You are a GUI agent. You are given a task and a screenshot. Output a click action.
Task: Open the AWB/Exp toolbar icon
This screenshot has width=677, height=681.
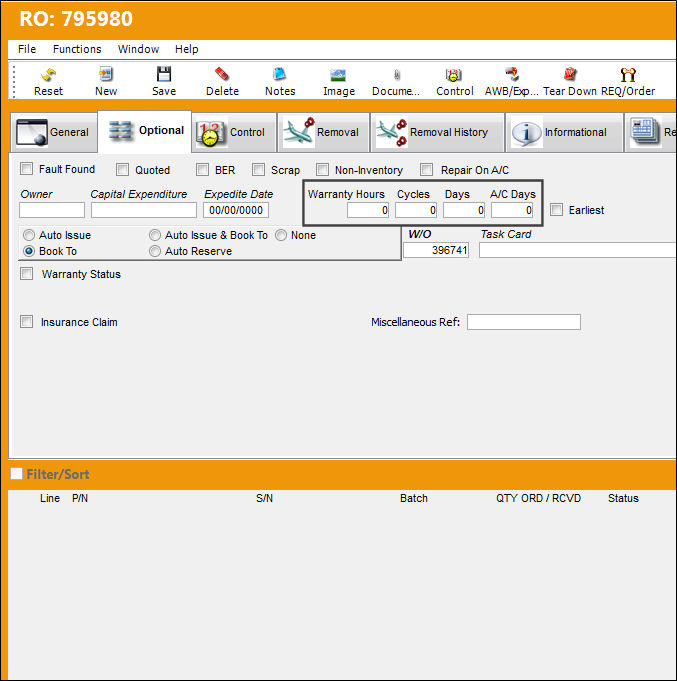pos(512,81)
